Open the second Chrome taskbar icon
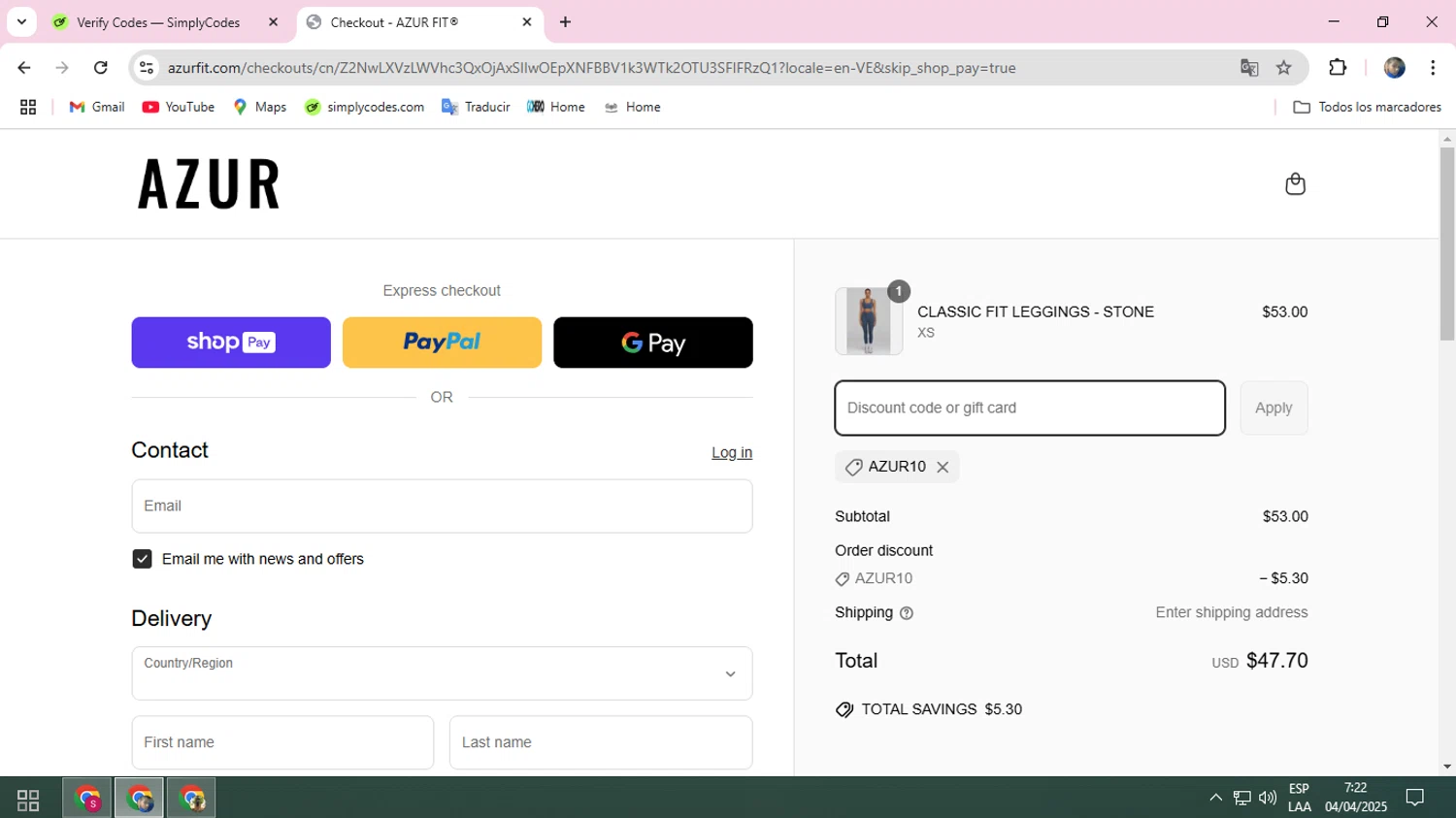 140,800
